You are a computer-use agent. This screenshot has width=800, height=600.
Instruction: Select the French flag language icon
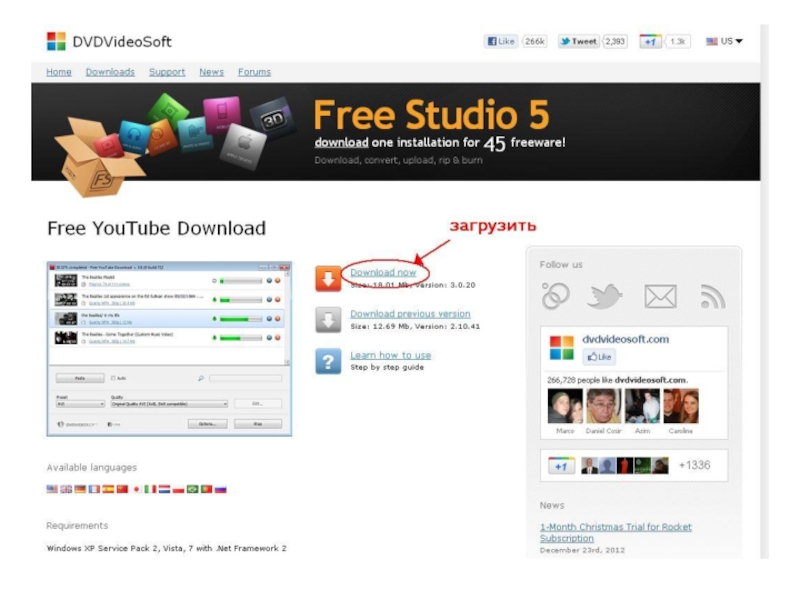[x=94, y=489]
